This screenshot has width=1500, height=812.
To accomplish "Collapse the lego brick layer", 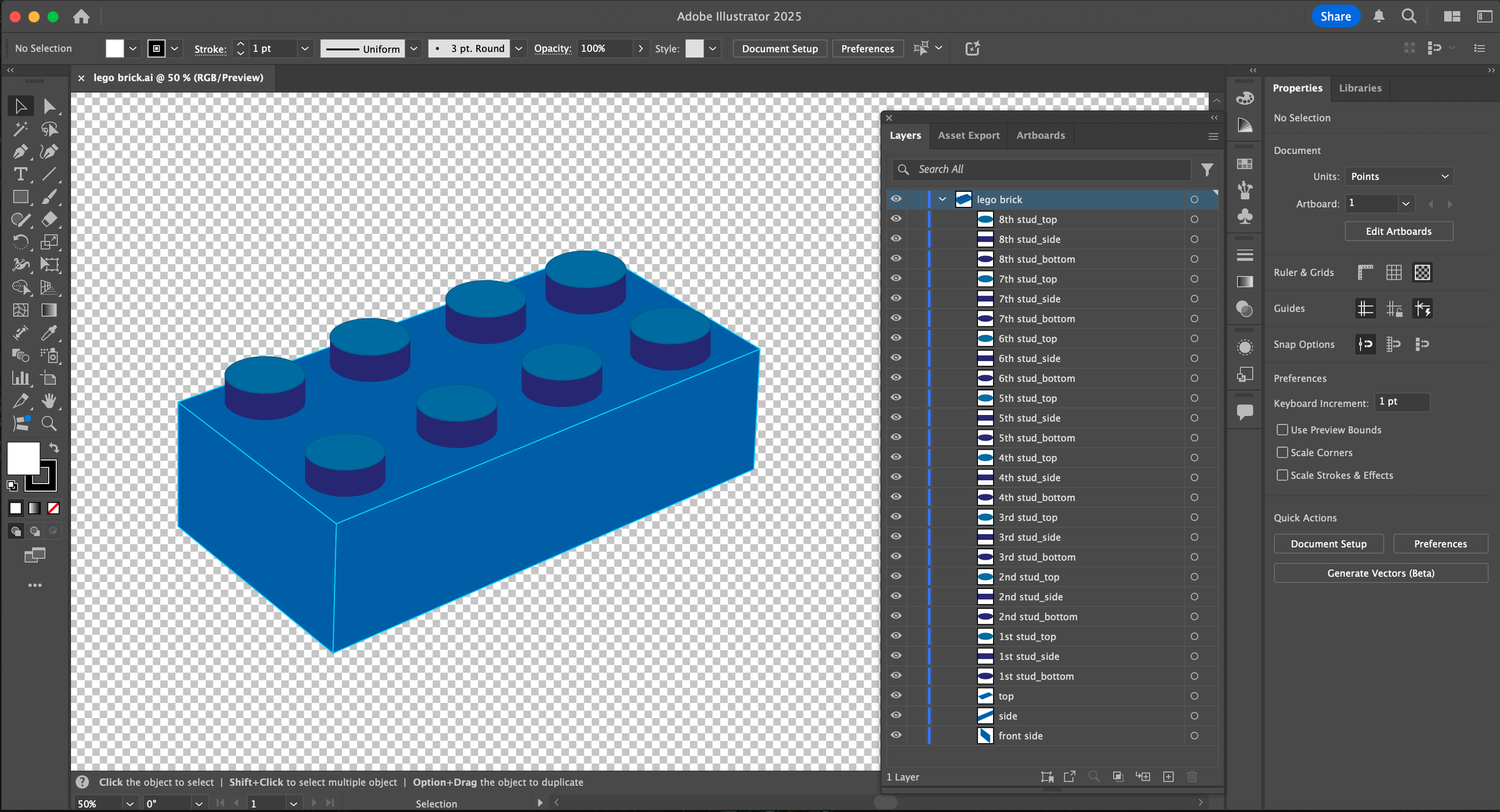I will pyautogui.click(x=942, y=199).
